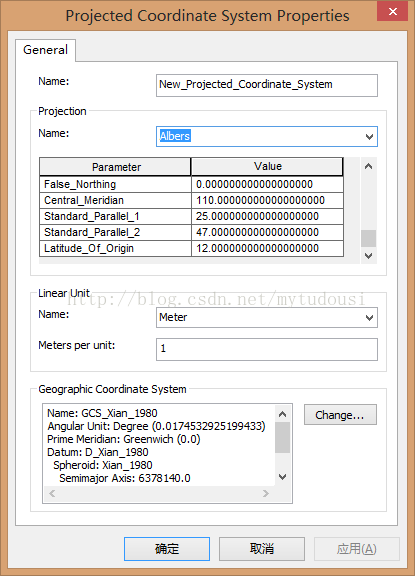The image size is (415, 576).
Task: Click the GCS info vertical scrollbar thumb
Action: point(282,438)
